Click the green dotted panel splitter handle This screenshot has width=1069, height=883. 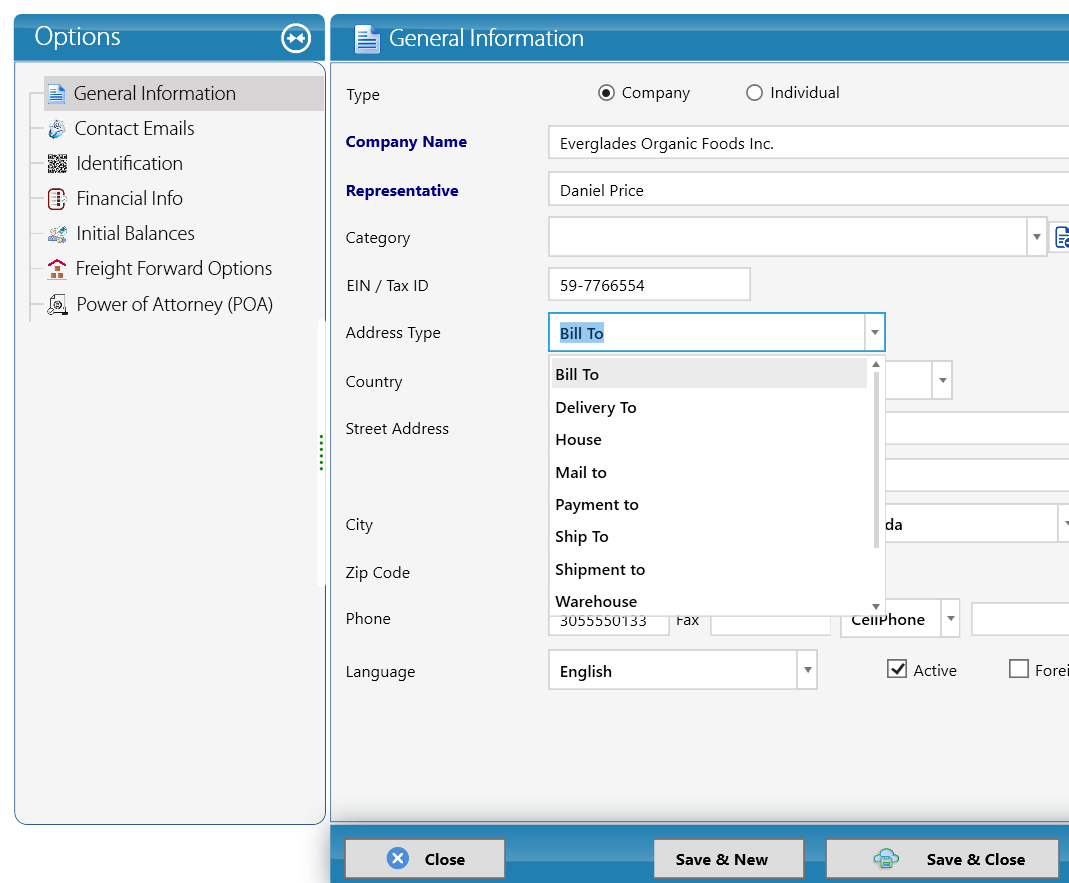[x=321, y=453]
